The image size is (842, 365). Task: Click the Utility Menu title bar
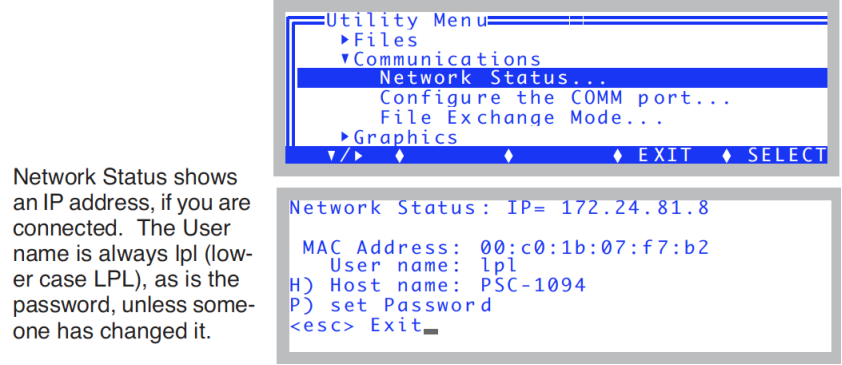coord(407,20)
